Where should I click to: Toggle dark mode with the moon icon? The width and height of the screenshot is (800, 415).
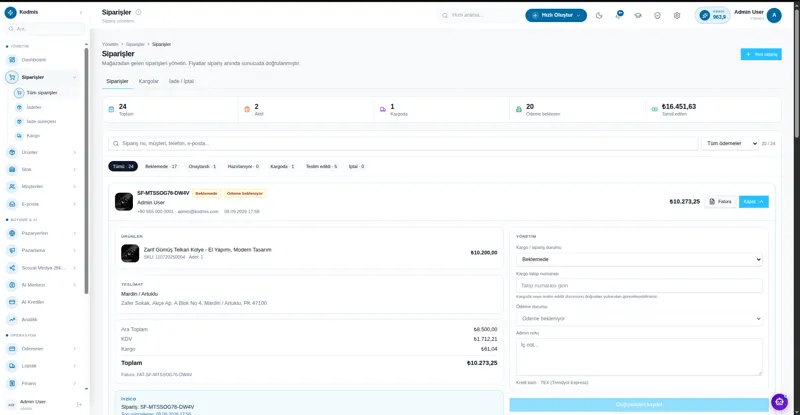(599, 15)
